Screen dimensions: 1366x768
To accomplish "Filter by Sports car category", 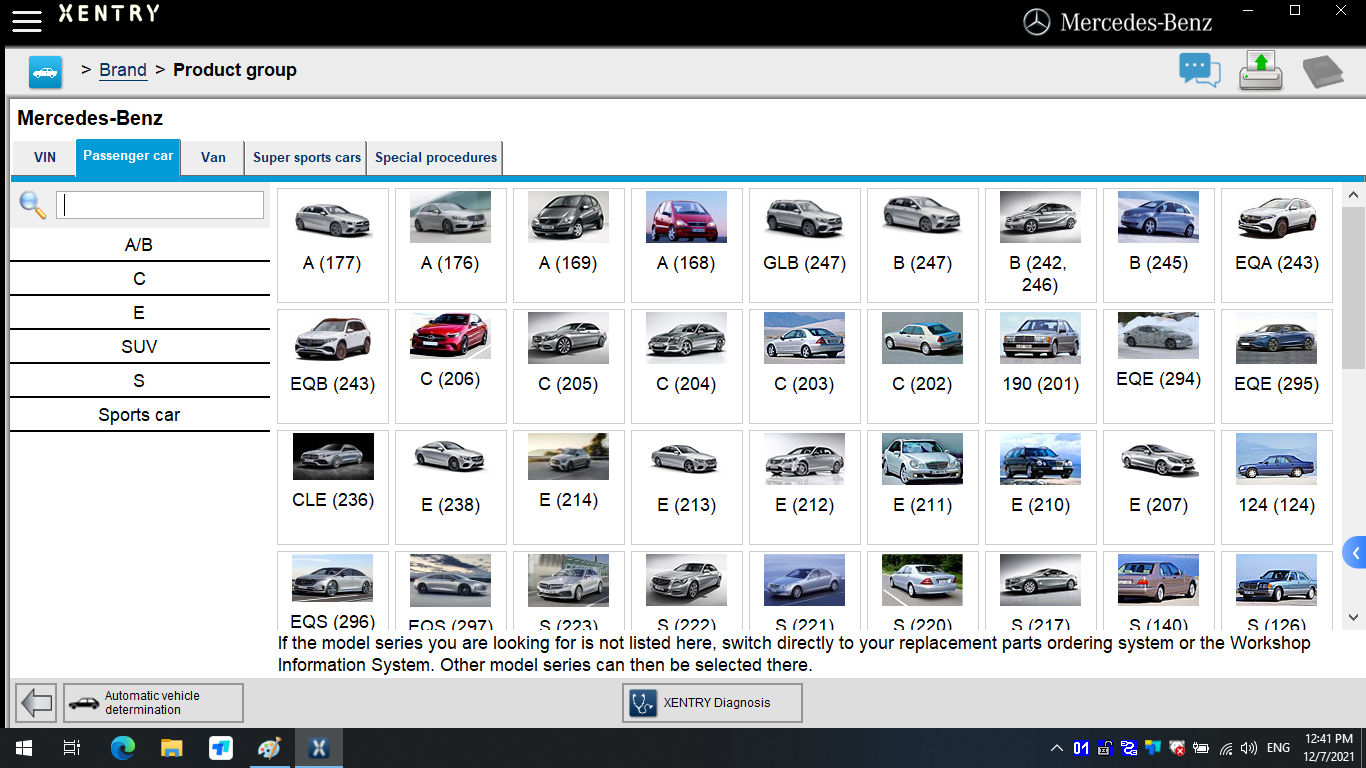I will click(x=140, y=415).
